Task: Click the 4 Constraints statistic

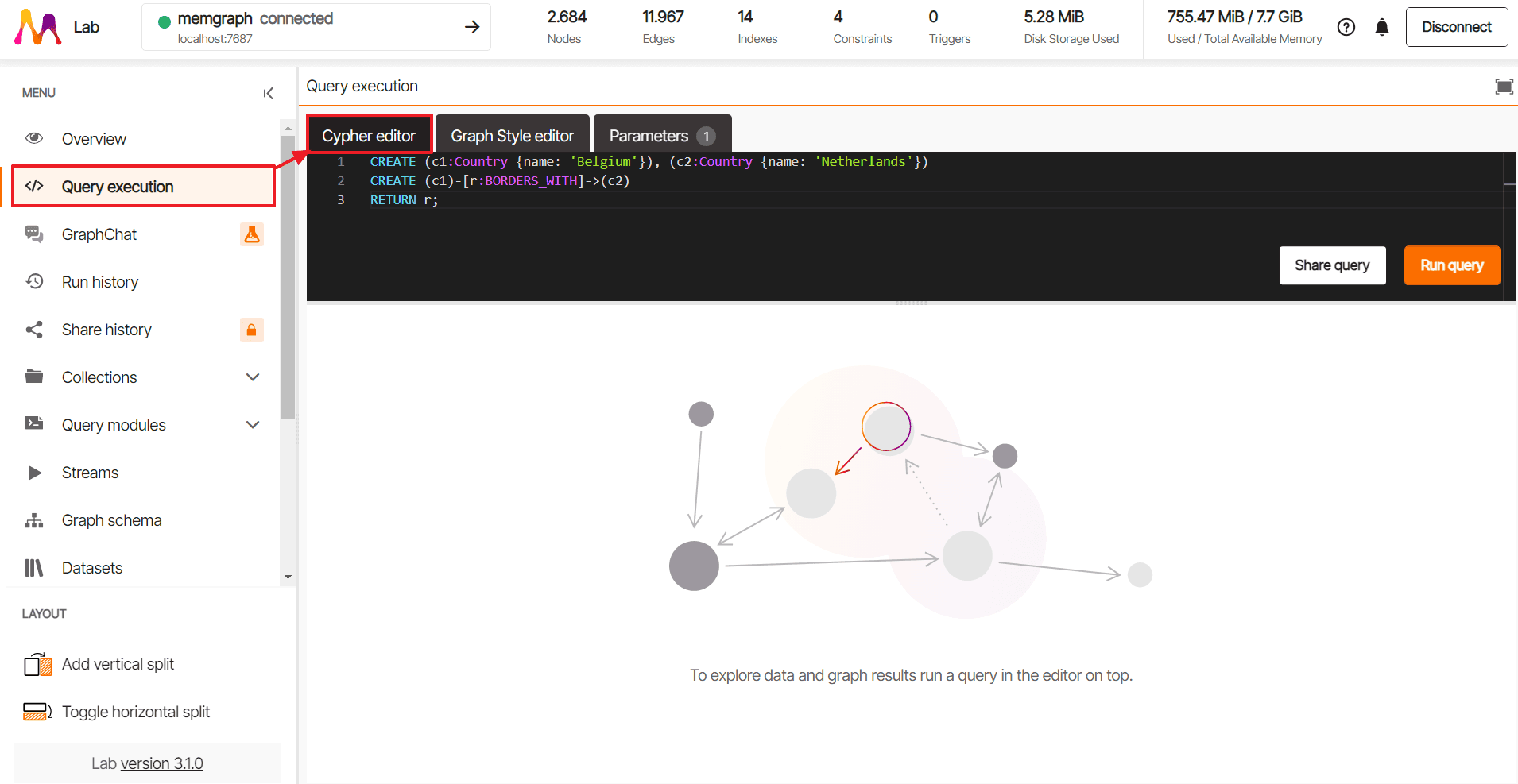Action: point(862,27)
